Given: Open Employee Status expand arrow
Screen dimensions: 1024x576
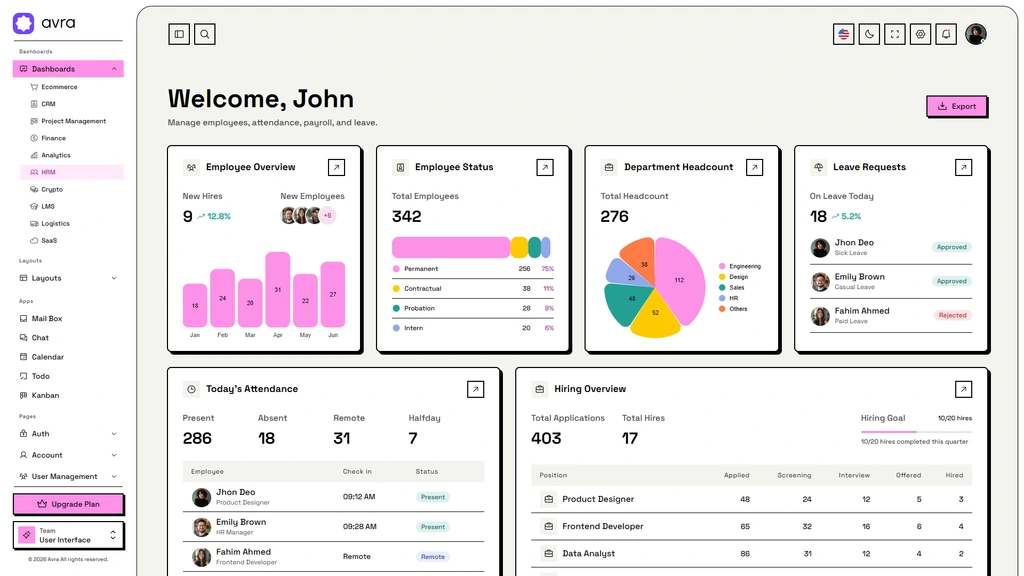Looking at the screenshot, I should (545, 167).
